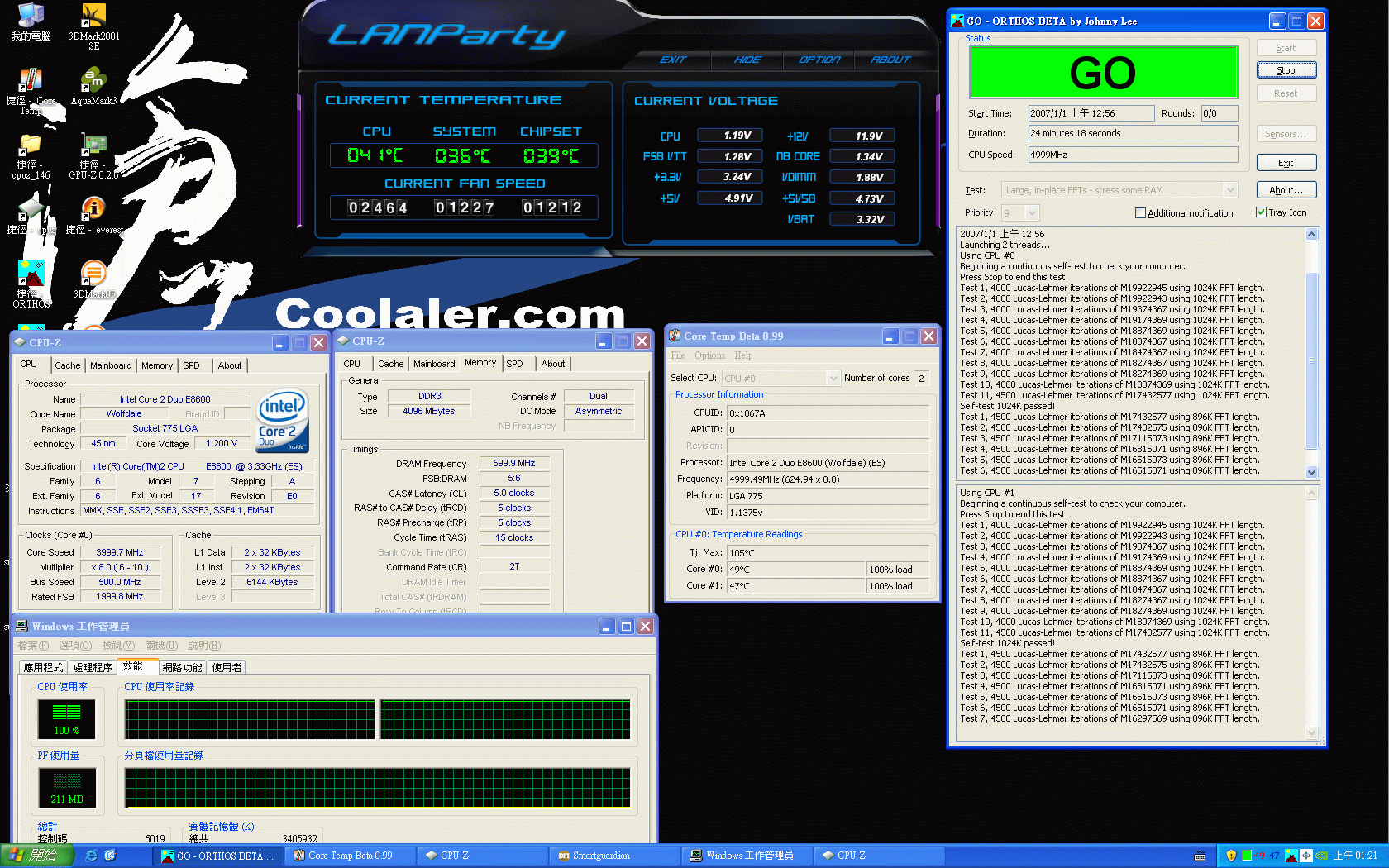
Task: Click the Internet Explorer quick launch icon
Action: 92,856
